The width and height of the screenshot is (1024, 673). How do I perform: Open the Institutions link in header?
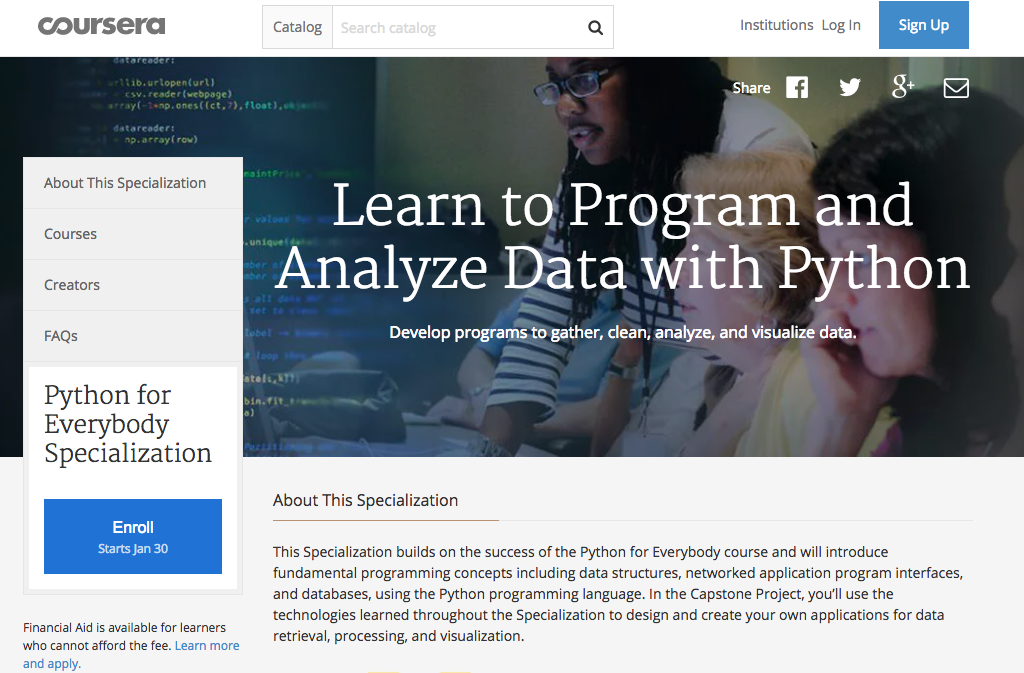pyautogui.click(x=776, y=25)
